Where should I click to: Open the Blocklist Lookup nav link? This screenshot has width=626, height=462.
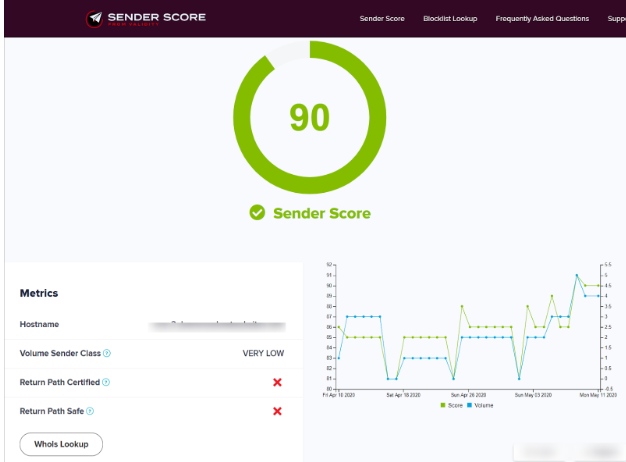(x=450, y=18)
